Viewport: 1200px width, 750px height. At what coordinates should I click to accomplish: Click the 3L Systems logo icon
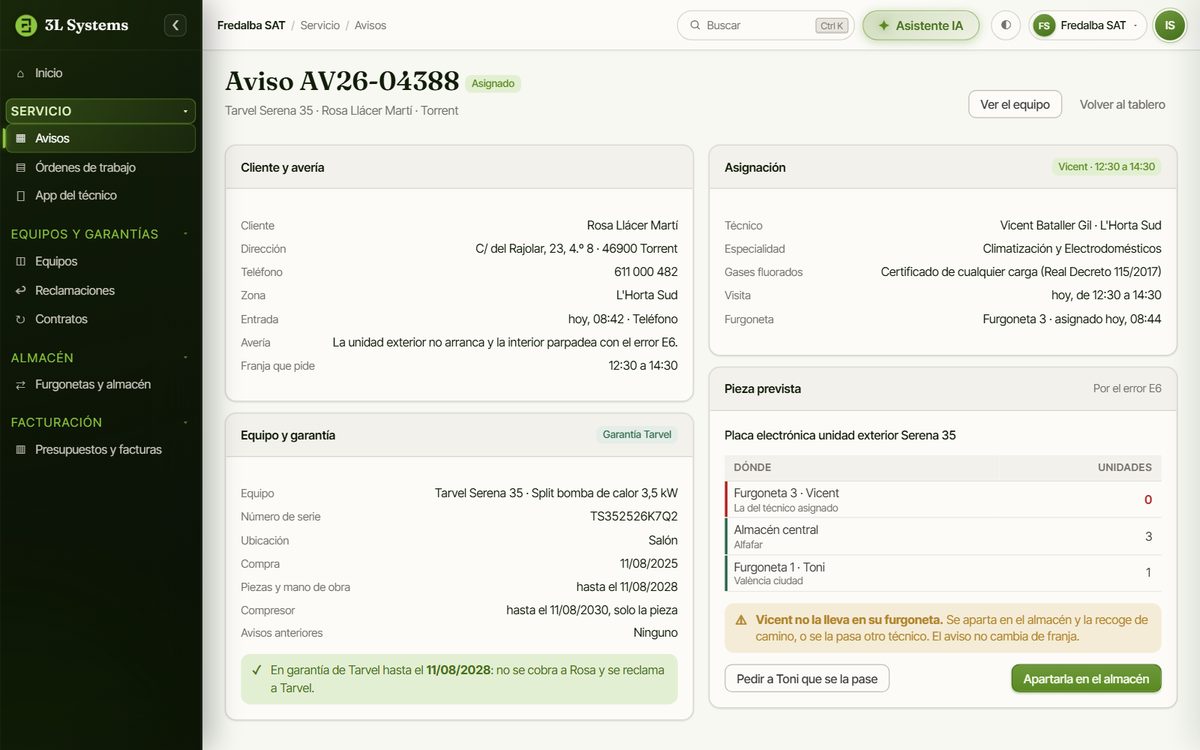(26, 25)
